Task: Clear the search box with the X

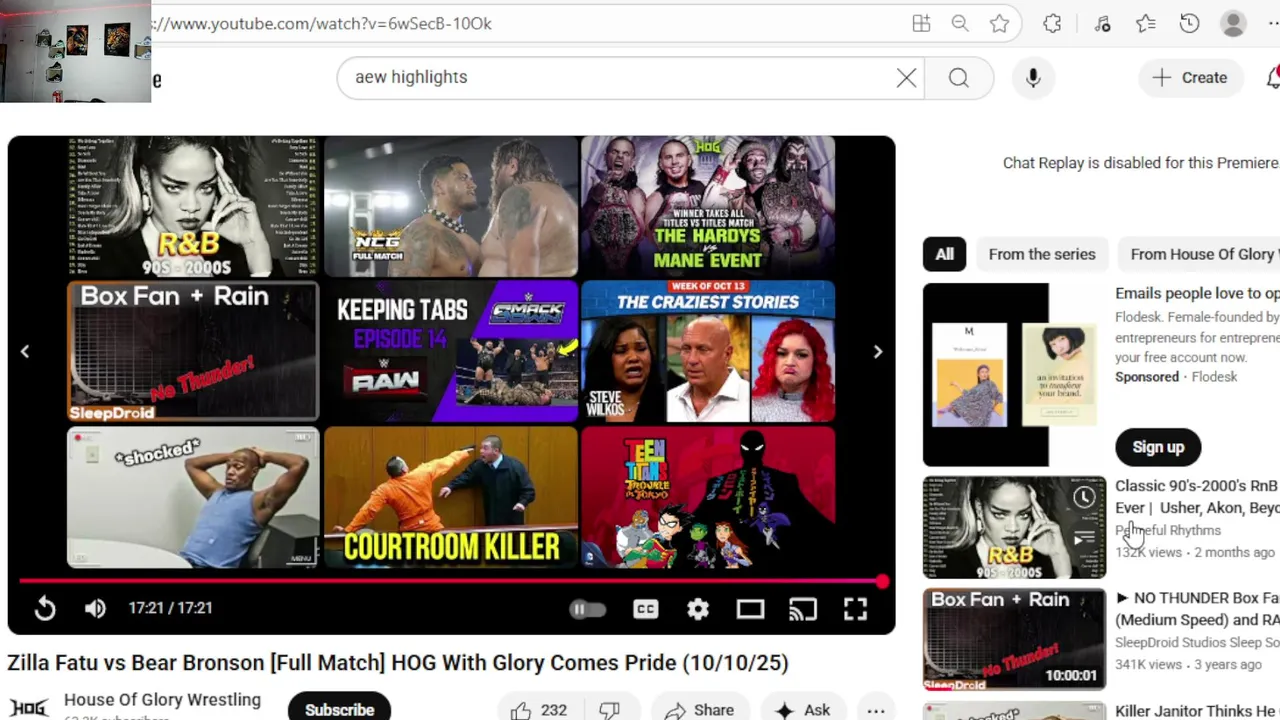Action: [906, 78]
